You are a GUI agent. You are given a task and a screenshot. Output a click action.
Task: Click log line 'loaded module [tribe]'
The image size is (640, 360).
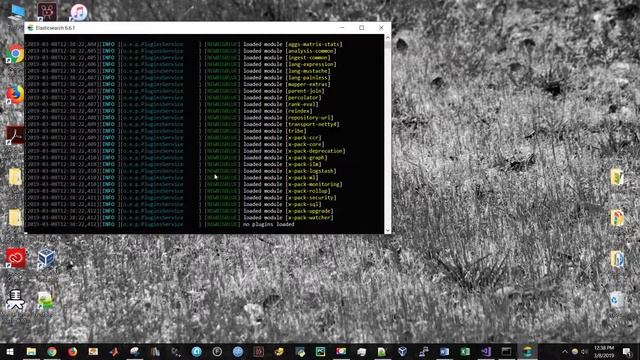tap(275, 131)
